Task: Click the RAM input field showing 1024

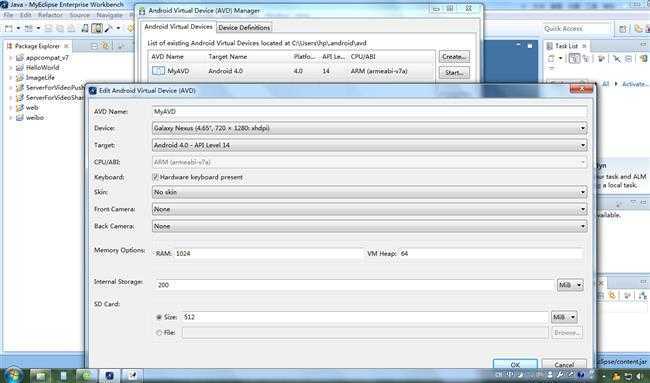Action: [x=269, y=253]
